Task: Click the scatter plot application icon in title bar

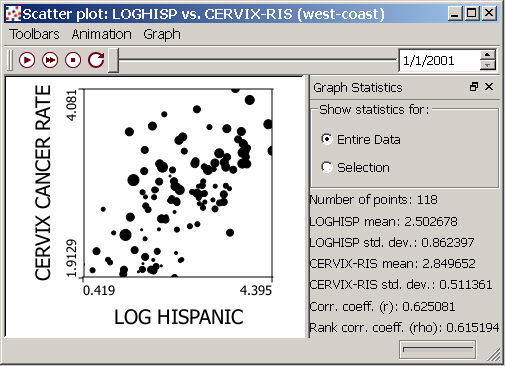Action: [13, 14]
